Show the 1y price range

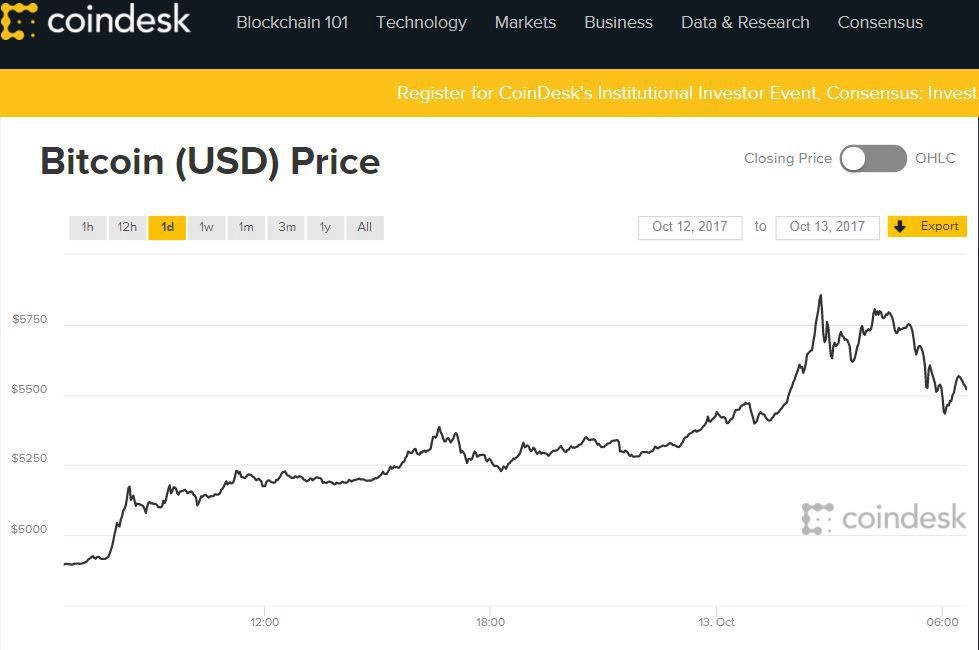pos(325,228)
